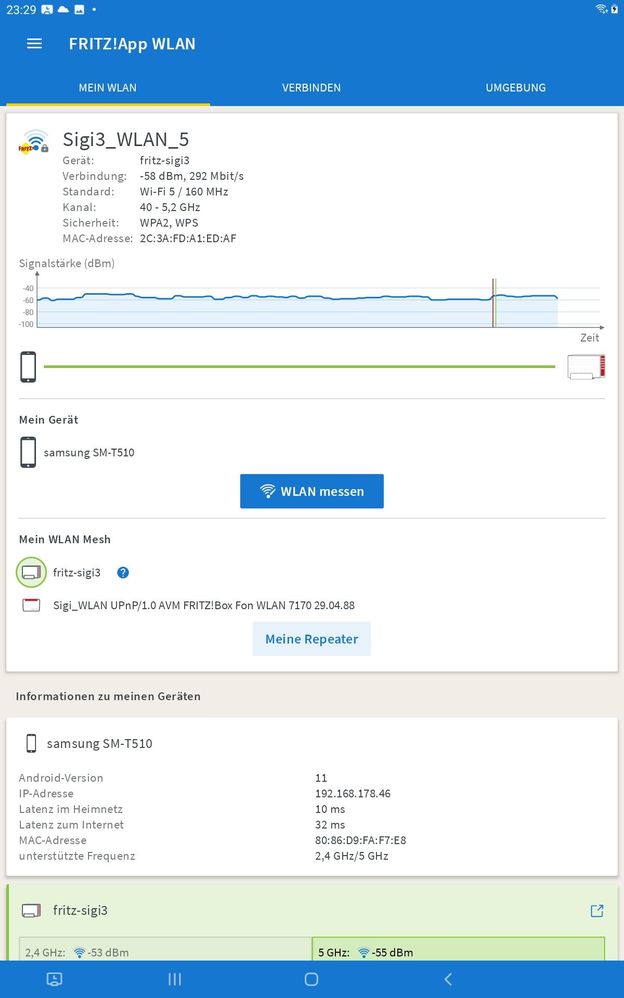
Task: Tap the 2,4 GHz Wi-Fi signal icon
Action: pyautogui.click(x=80, y=952)
